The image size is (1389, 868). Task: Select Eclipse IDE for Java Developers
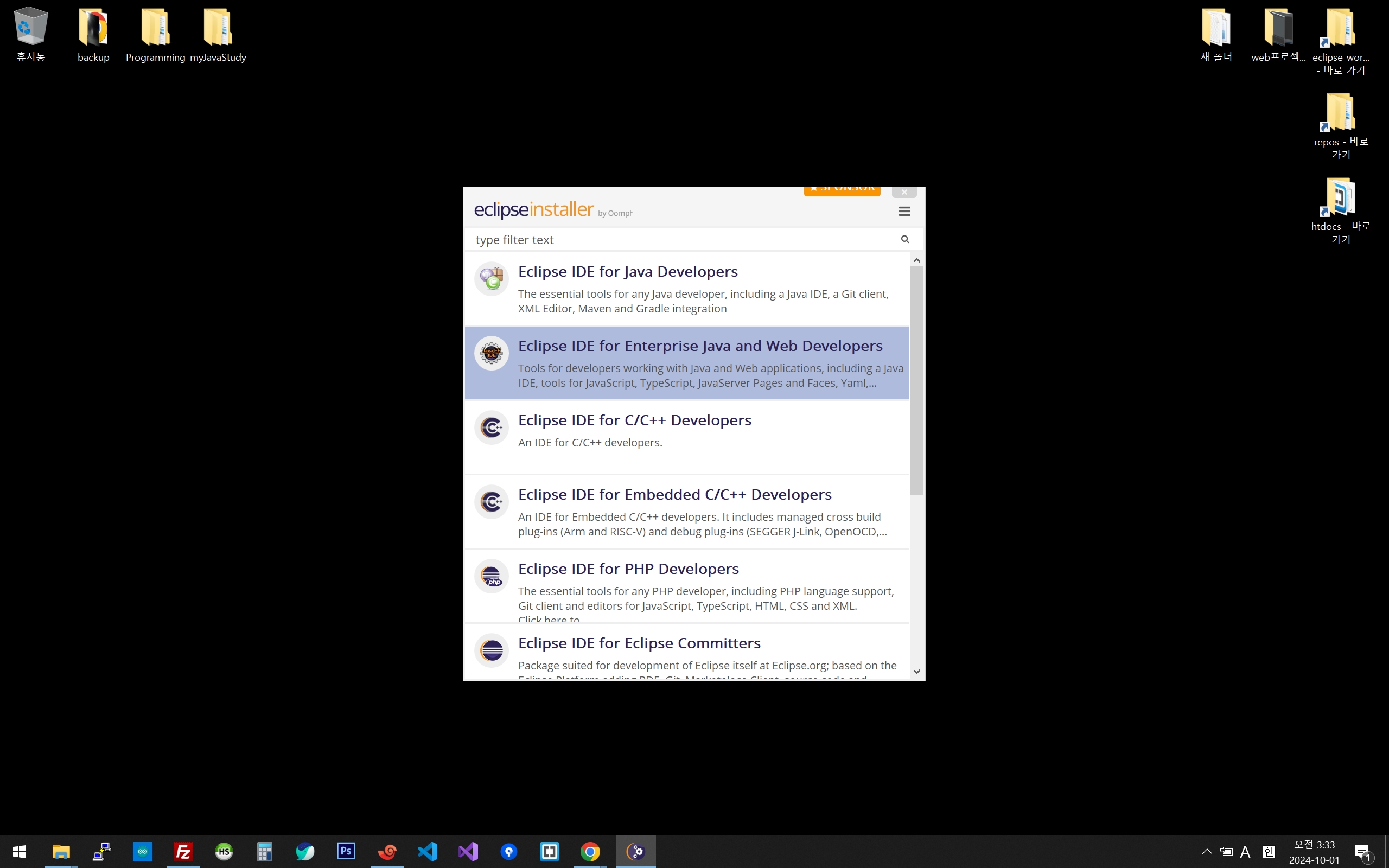click(627, 272)
